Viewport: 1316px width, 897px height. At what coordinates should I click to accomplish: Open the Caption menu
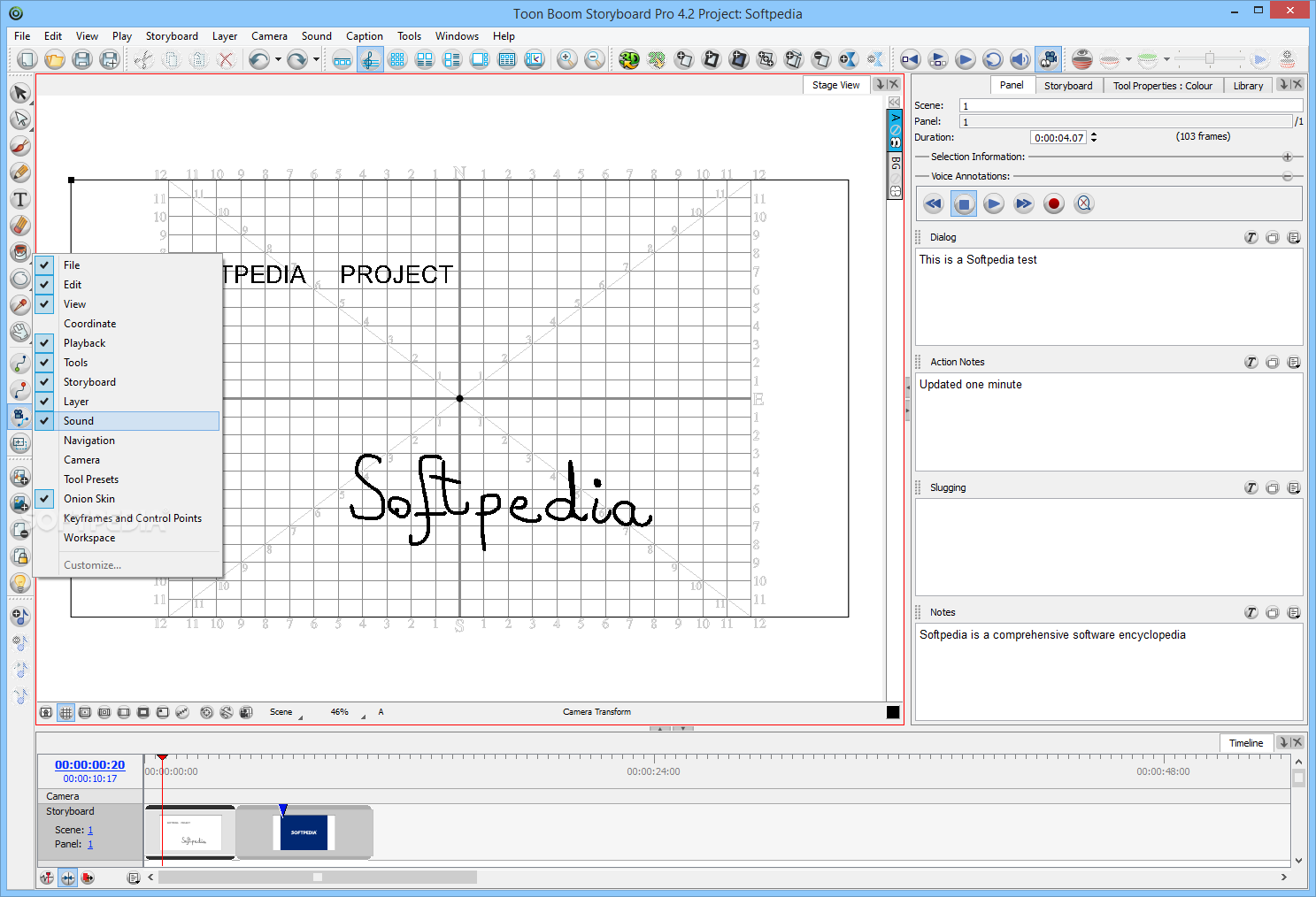(x=365, y=36)
